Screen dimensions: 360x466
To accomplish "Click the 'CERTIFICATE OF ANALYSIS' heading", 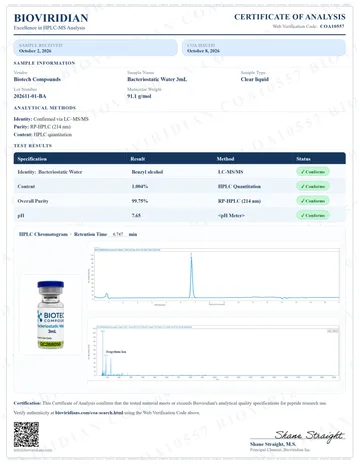I will point(290,17).
